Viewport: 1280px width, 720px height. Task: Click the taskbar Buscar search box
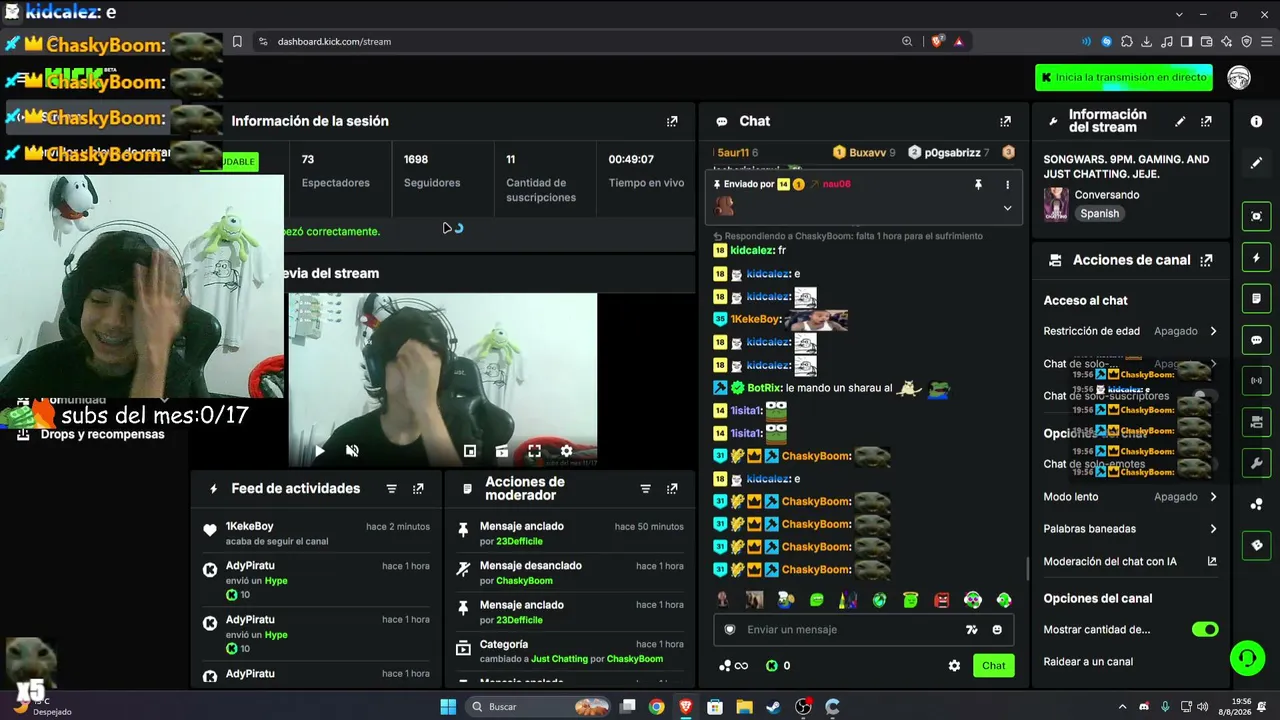point(539,707)
